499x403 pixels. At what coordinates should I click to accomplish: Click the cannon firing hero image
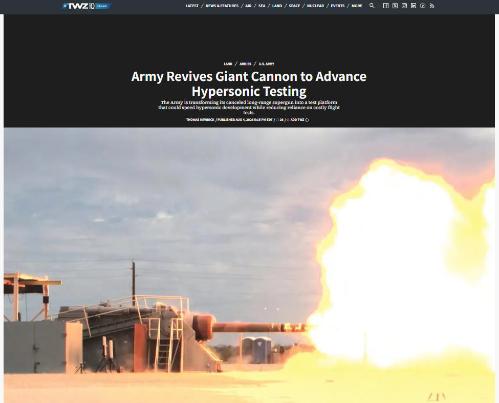click(x=249, y=265)
